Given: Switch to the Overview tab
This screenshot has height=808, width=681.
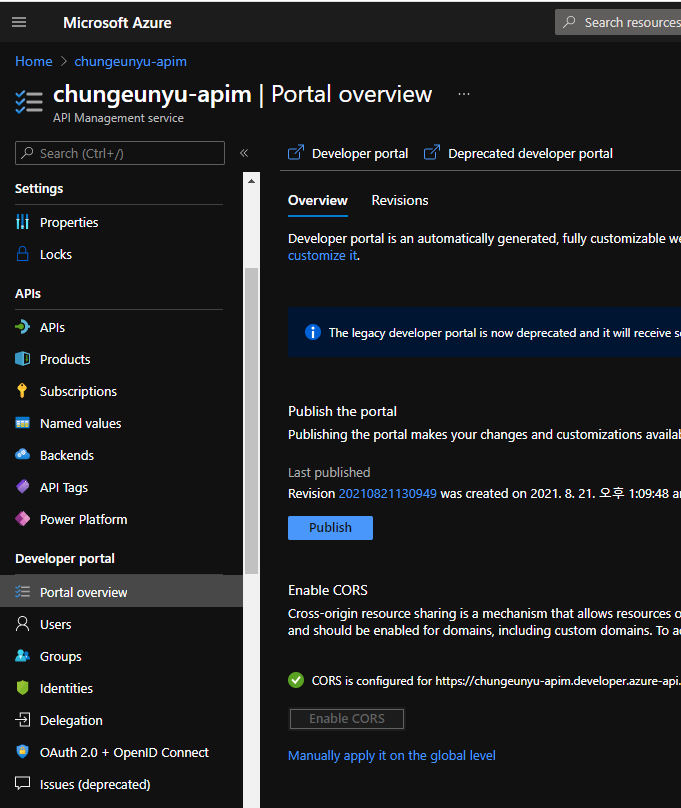Looking at the screenshot, I should coord(317,200).
